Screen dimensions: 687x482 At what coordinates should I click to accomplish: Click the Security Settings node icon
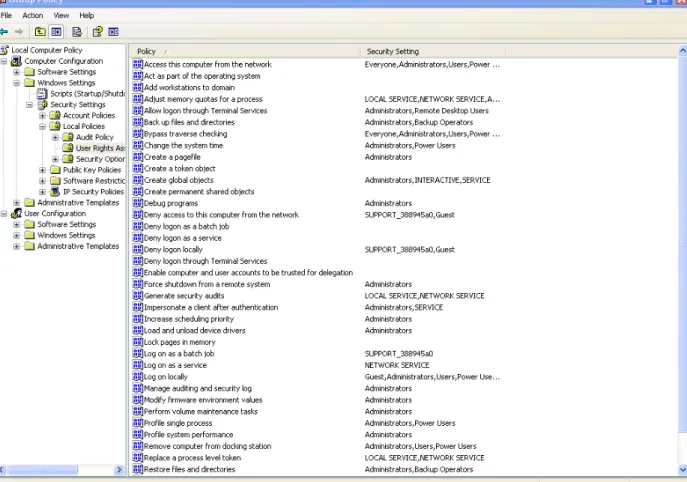tap(42, 104)
